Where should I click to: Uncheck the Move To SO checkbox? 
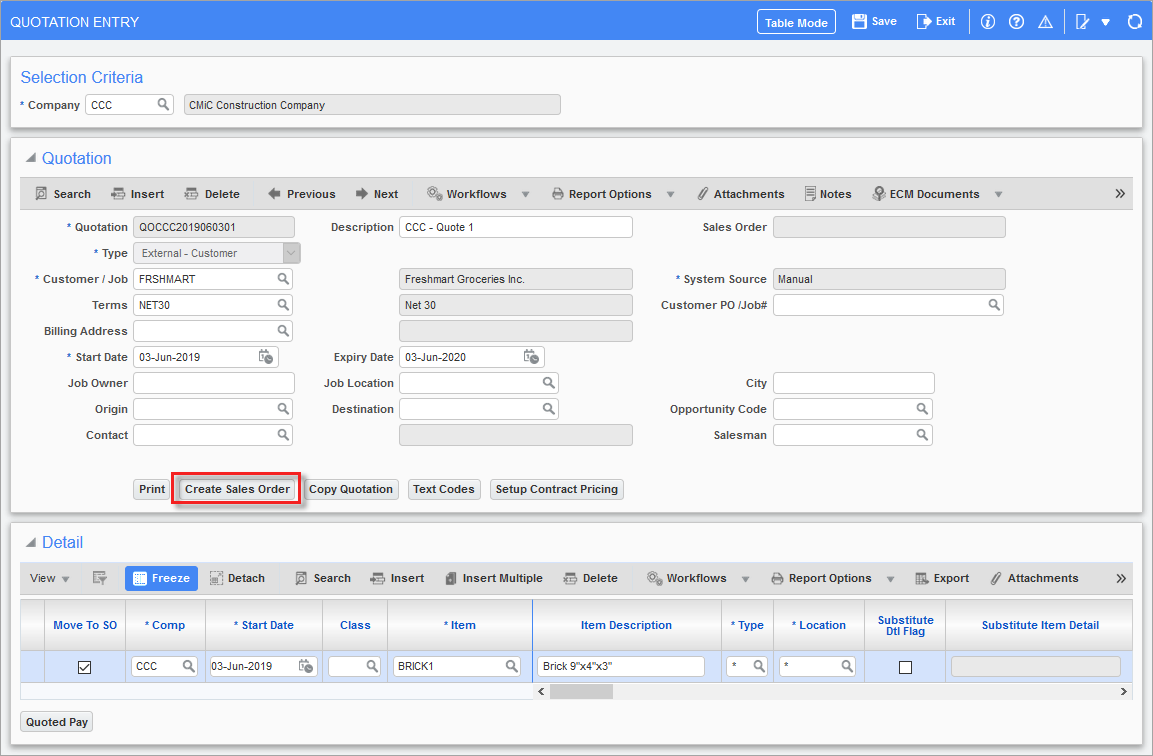[x=84, y=666]
